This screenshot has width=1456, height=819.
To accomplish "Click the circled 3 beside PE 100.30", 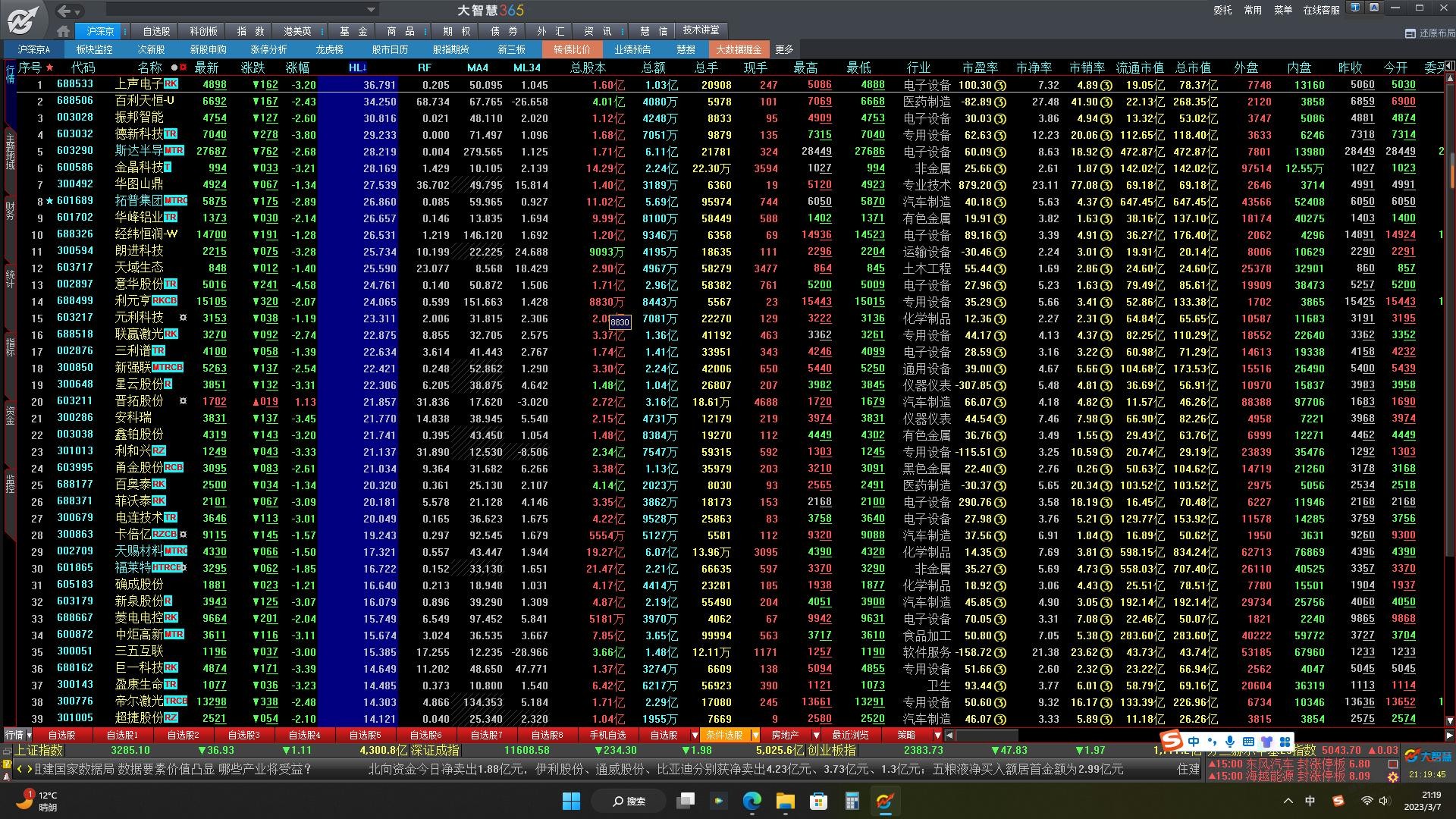I will [x=1000, y=85].
